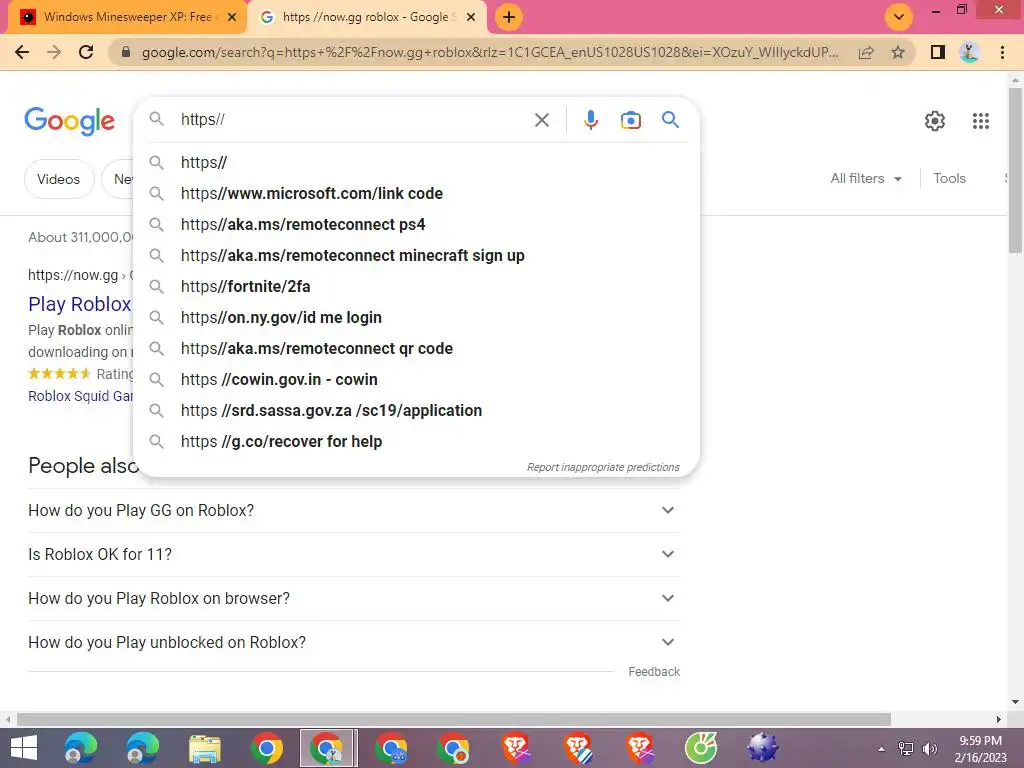Viewport: 1024px width, 768px height.
Task: Reload the page in Chrome
Action: (86, 52)
